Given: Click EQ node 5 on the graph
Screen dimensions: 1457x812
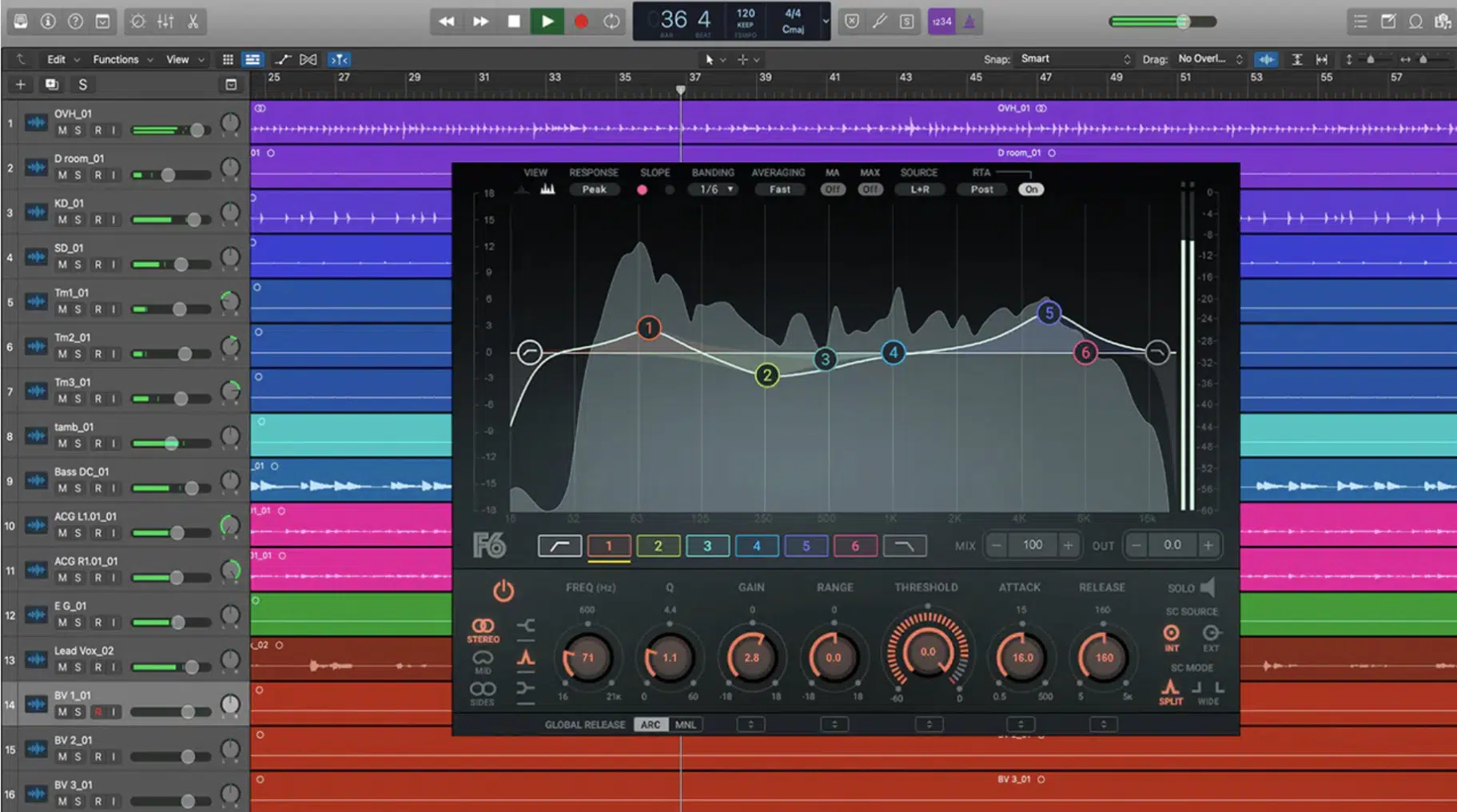Looking at the screenshot, I should pyautogui.click(x=1049, y=313).
